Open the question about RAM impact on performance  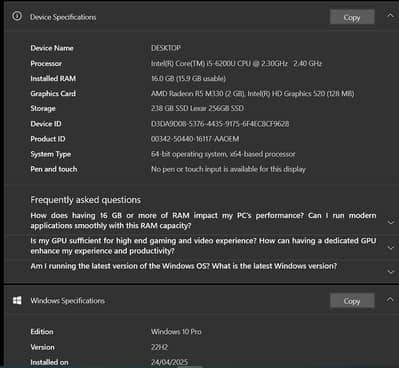(203, 220)
